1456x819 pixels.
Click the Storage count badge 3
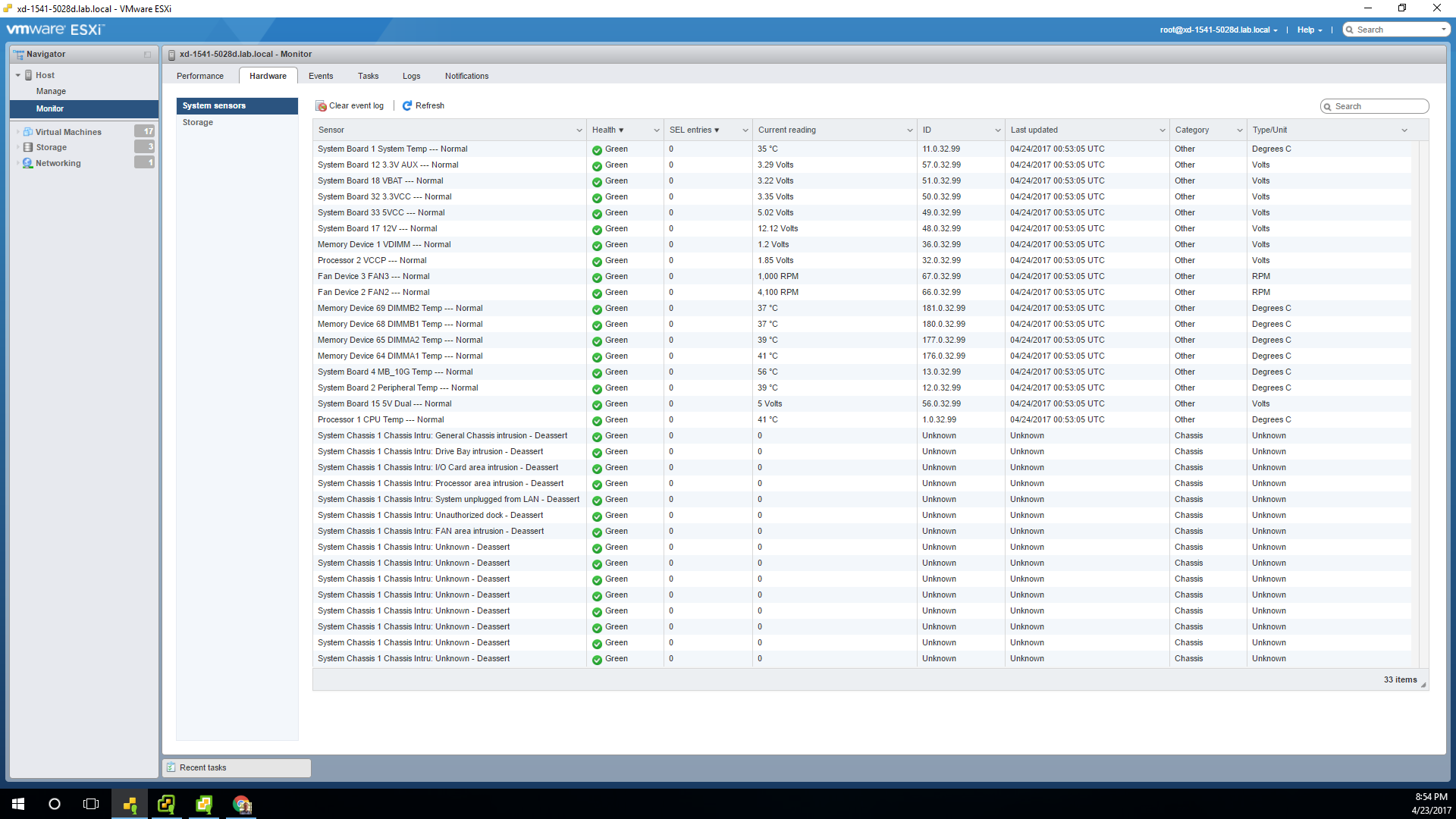(x=145, y=146)
